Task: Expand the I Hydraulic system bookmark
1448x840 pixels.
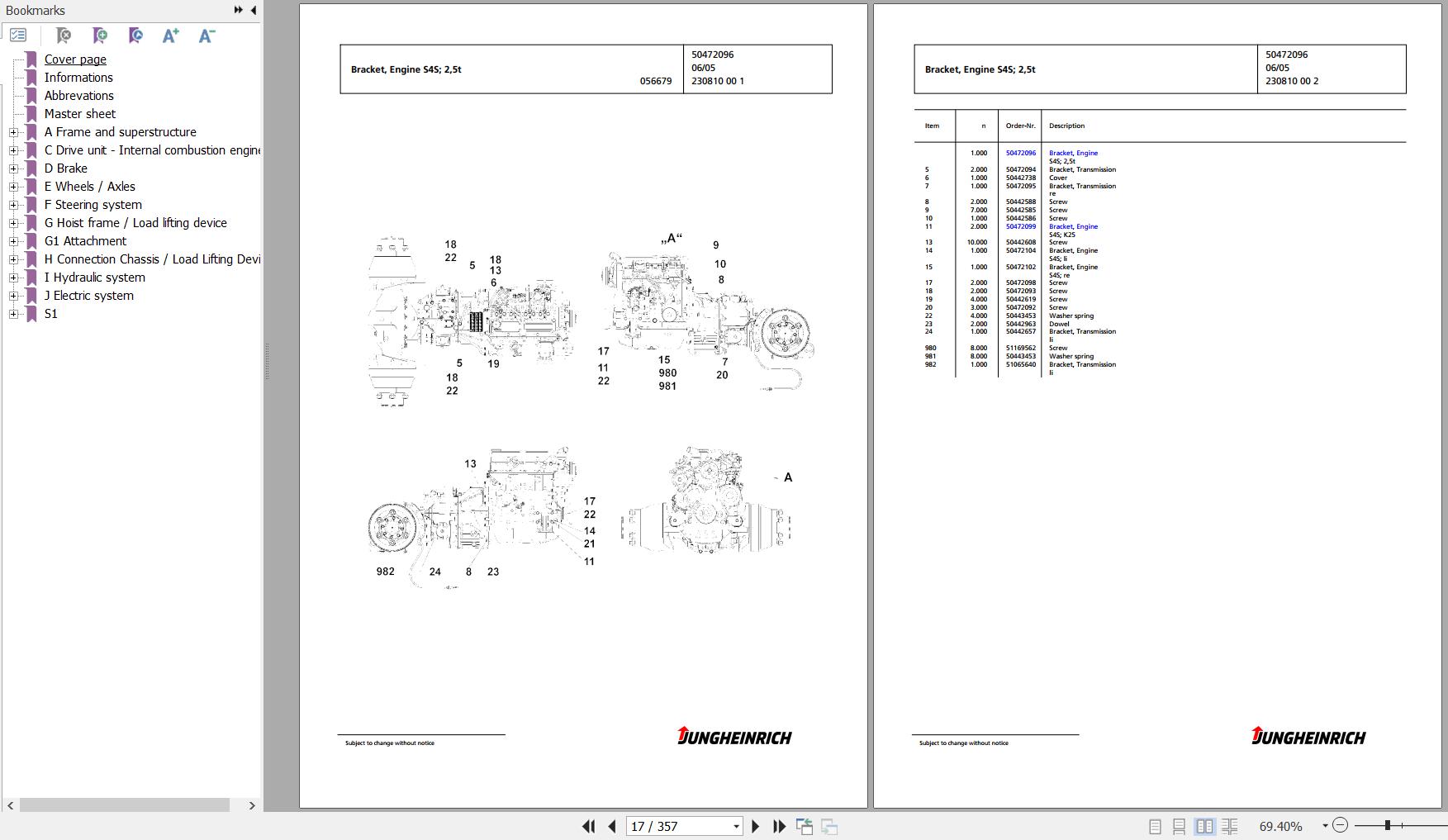Action: [13, 278]
